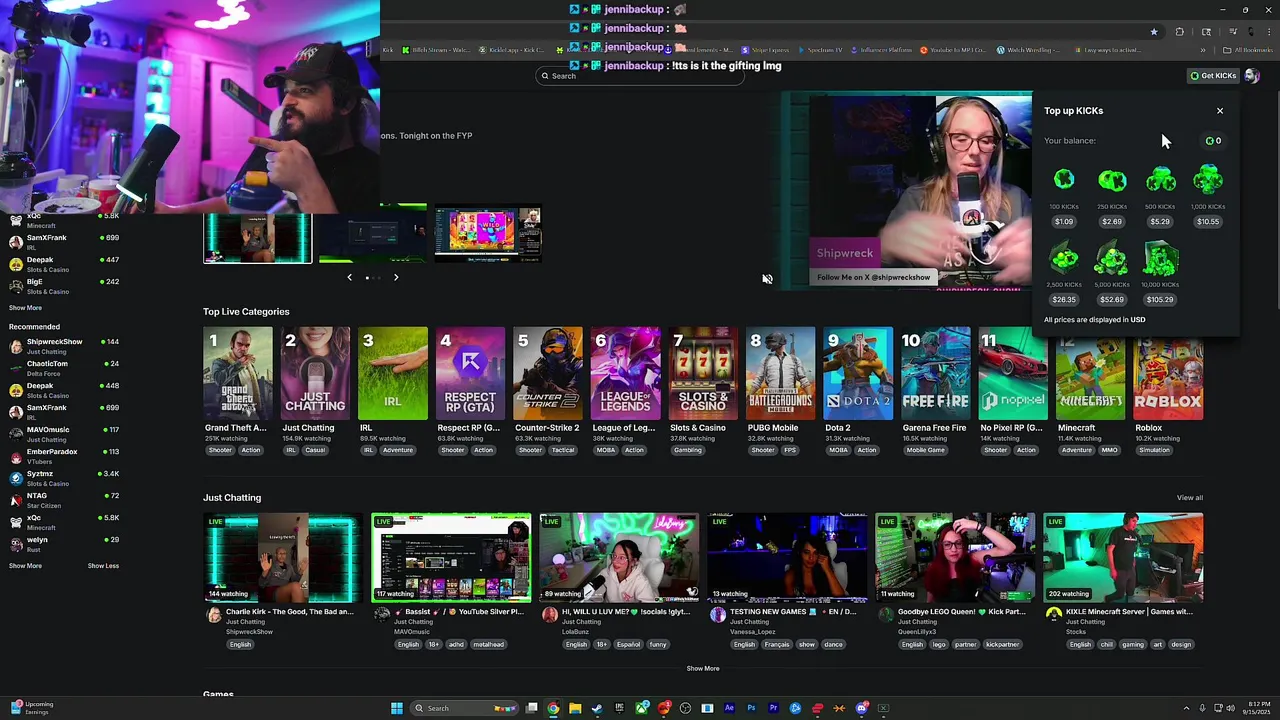
Task: Open the Slots & Casino category card
Action: coord(703,373)
